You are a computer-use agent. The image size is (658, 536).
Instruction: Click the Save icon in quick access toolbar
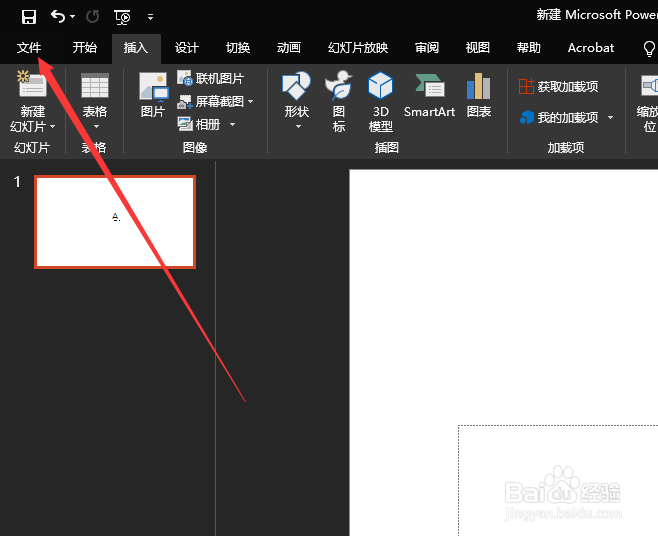[29, 17]
